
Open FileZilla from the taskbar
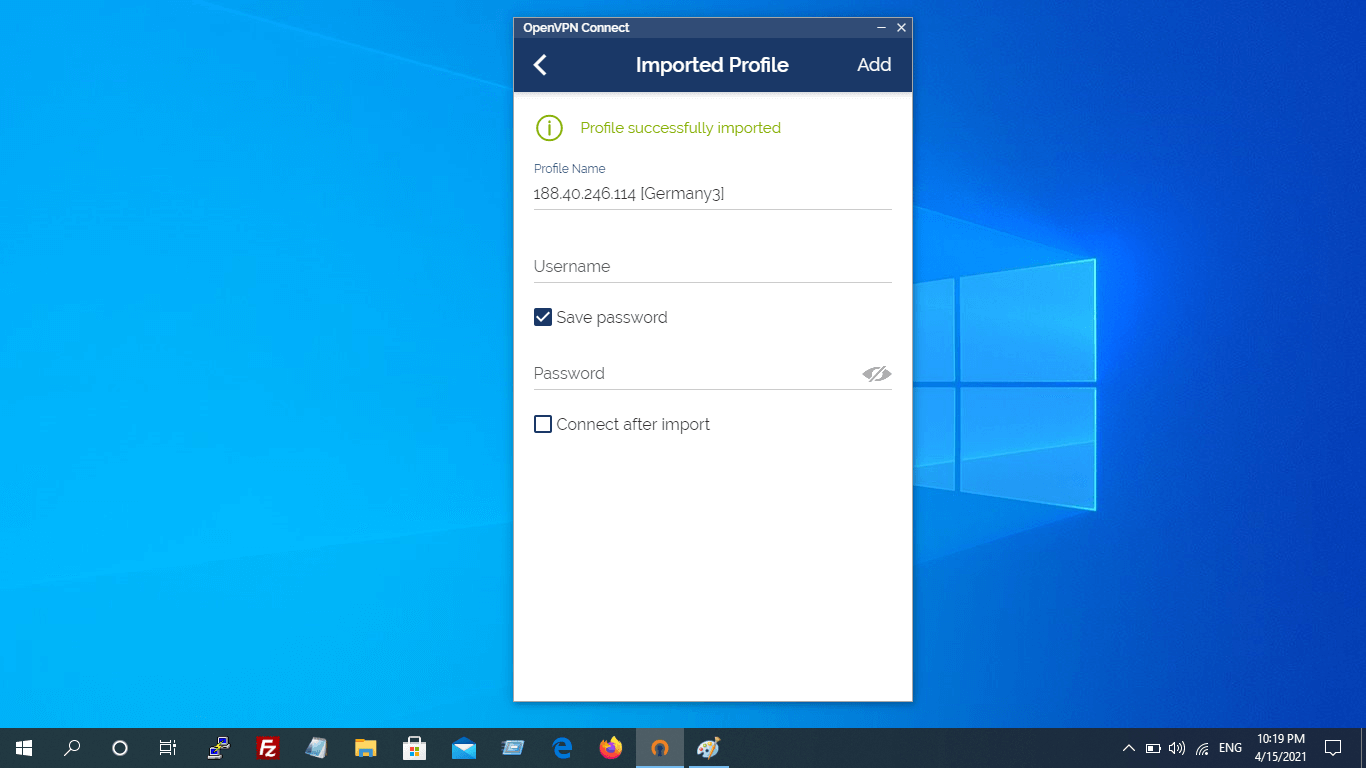click(x=267, y=748)
